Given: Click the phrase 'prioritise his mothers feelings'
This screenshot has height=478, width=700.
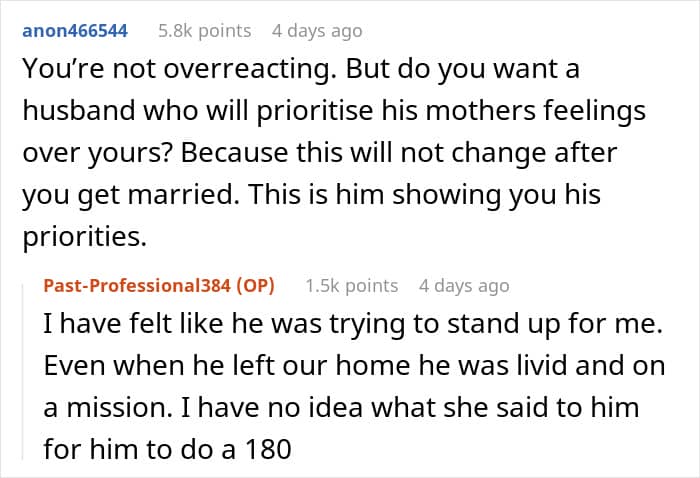Looking at the screenshot, I should coord(451,111).
